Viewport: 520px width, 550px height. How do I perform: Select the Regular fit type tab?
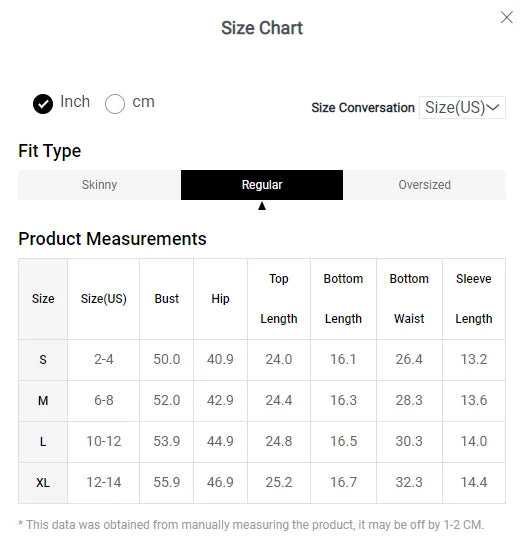coord(262,185)
